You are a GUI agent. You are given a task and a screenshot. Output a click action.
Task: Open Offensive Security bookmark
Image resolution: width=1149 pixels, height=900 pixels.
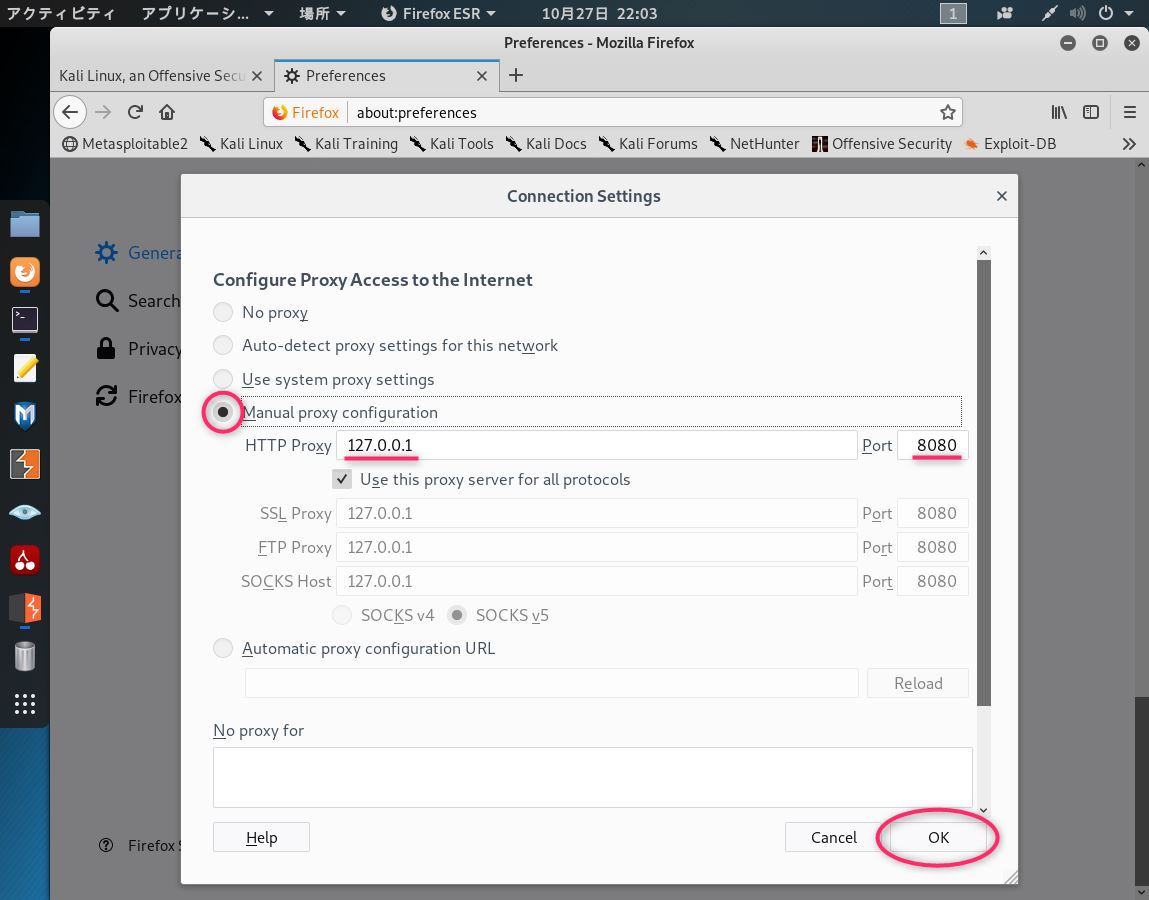click(x=882, y=144)
